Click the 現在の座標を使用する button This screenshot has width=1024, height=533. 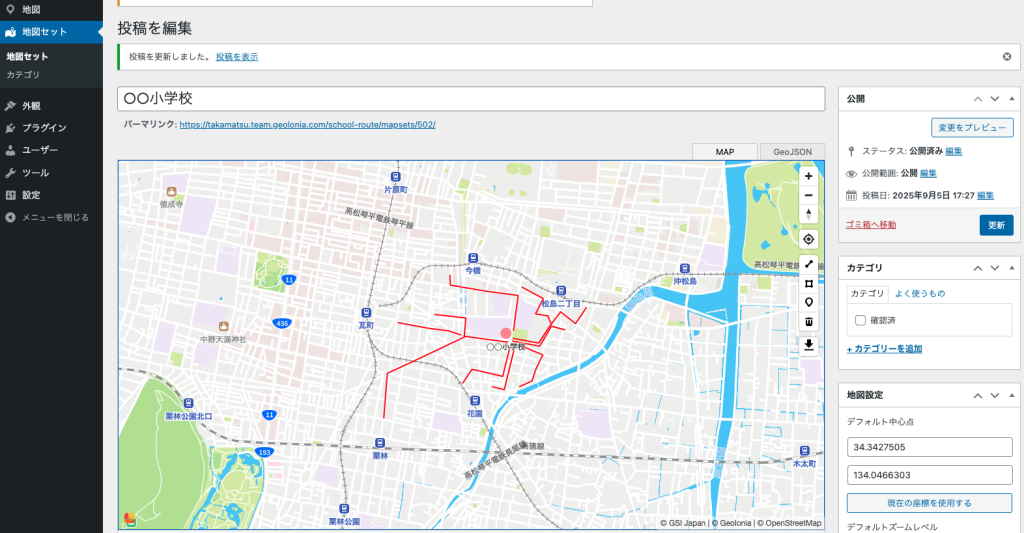[x=930, y=502]
